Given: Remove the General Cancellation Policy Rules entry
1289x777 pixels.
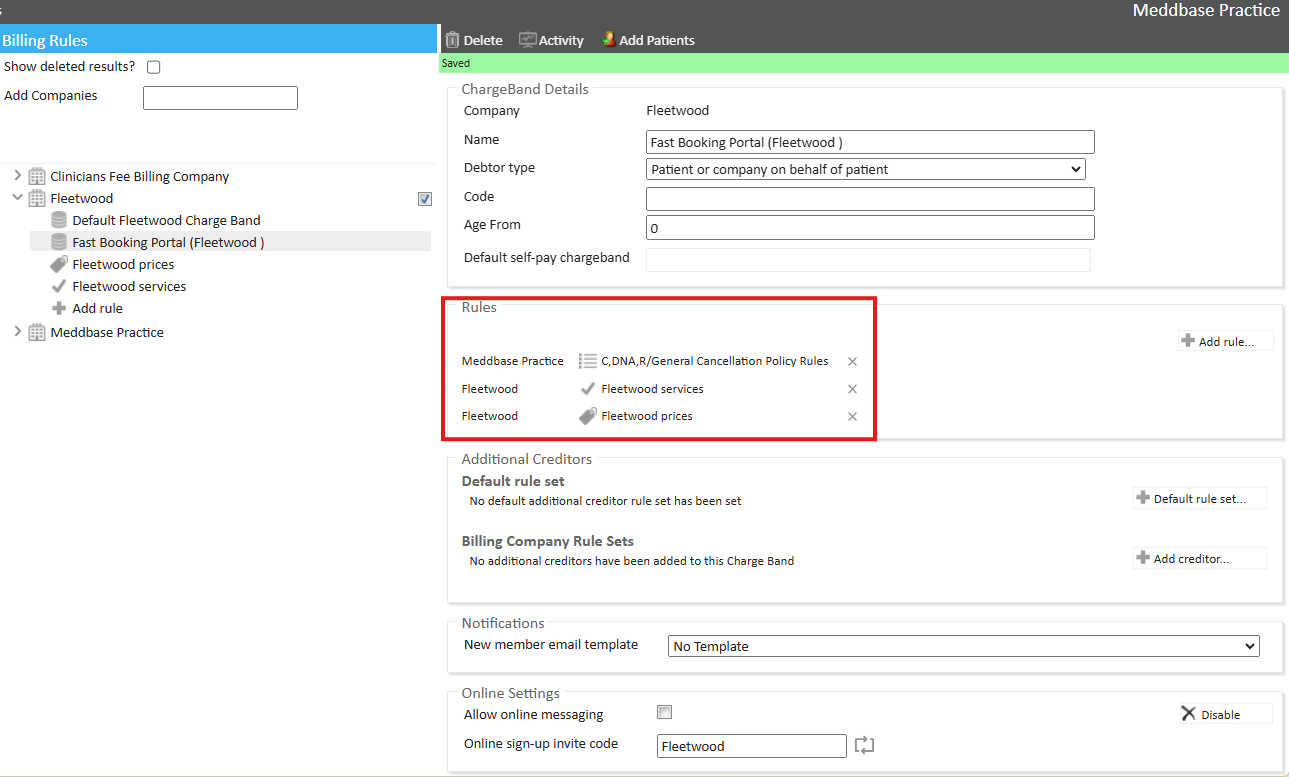Looking at the screenshot, I should [852, 362].
